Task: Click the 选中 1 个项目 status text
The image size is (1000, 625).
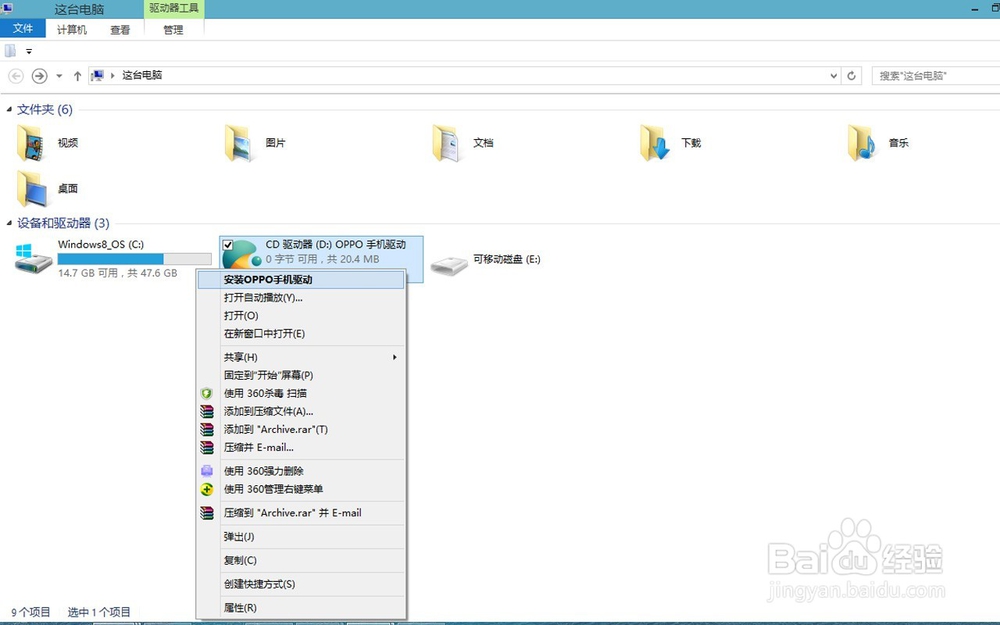Action: (99, 612)
